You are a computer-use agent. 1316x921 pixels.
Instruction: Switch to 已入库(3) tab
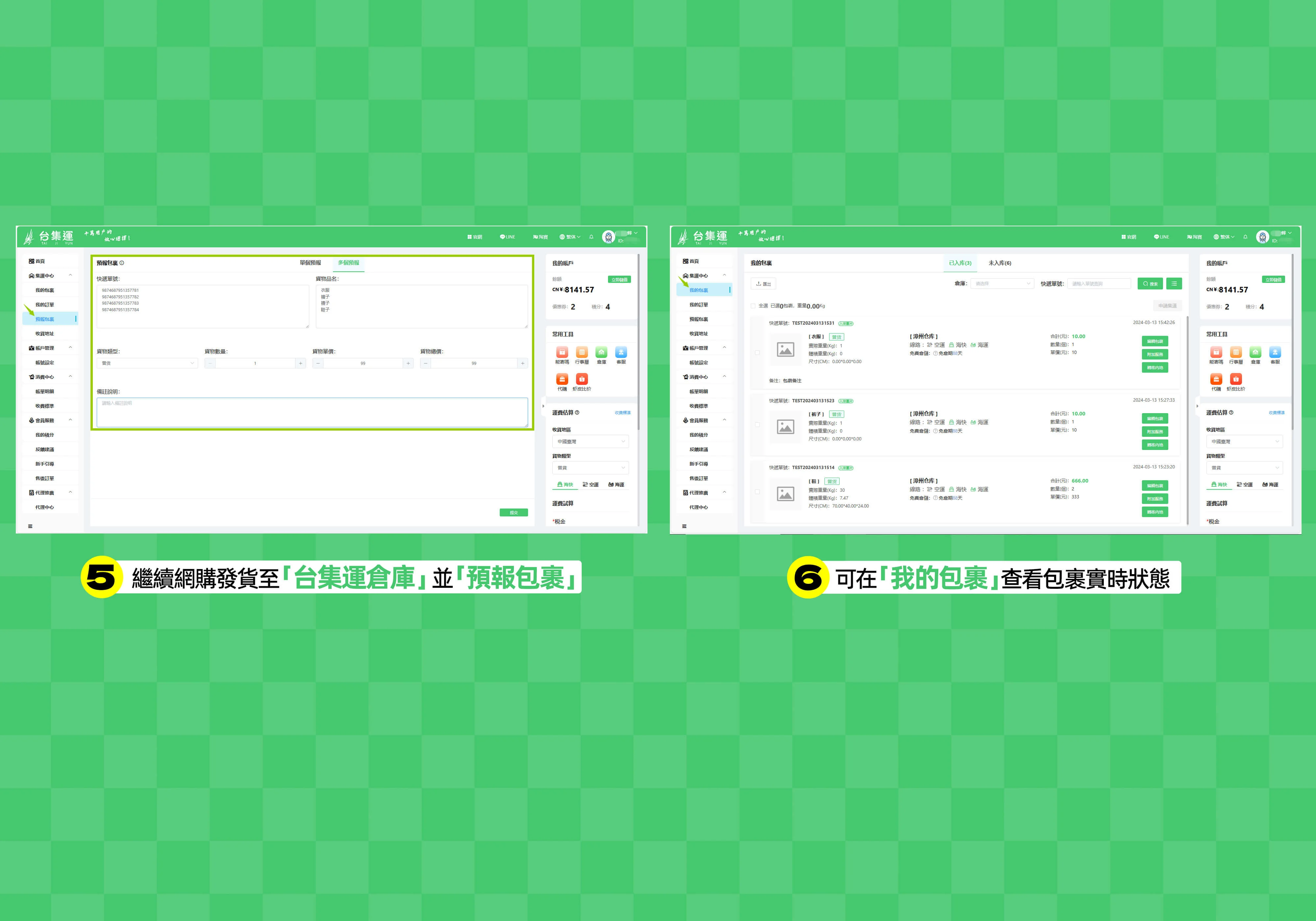[x=960, y=263]
